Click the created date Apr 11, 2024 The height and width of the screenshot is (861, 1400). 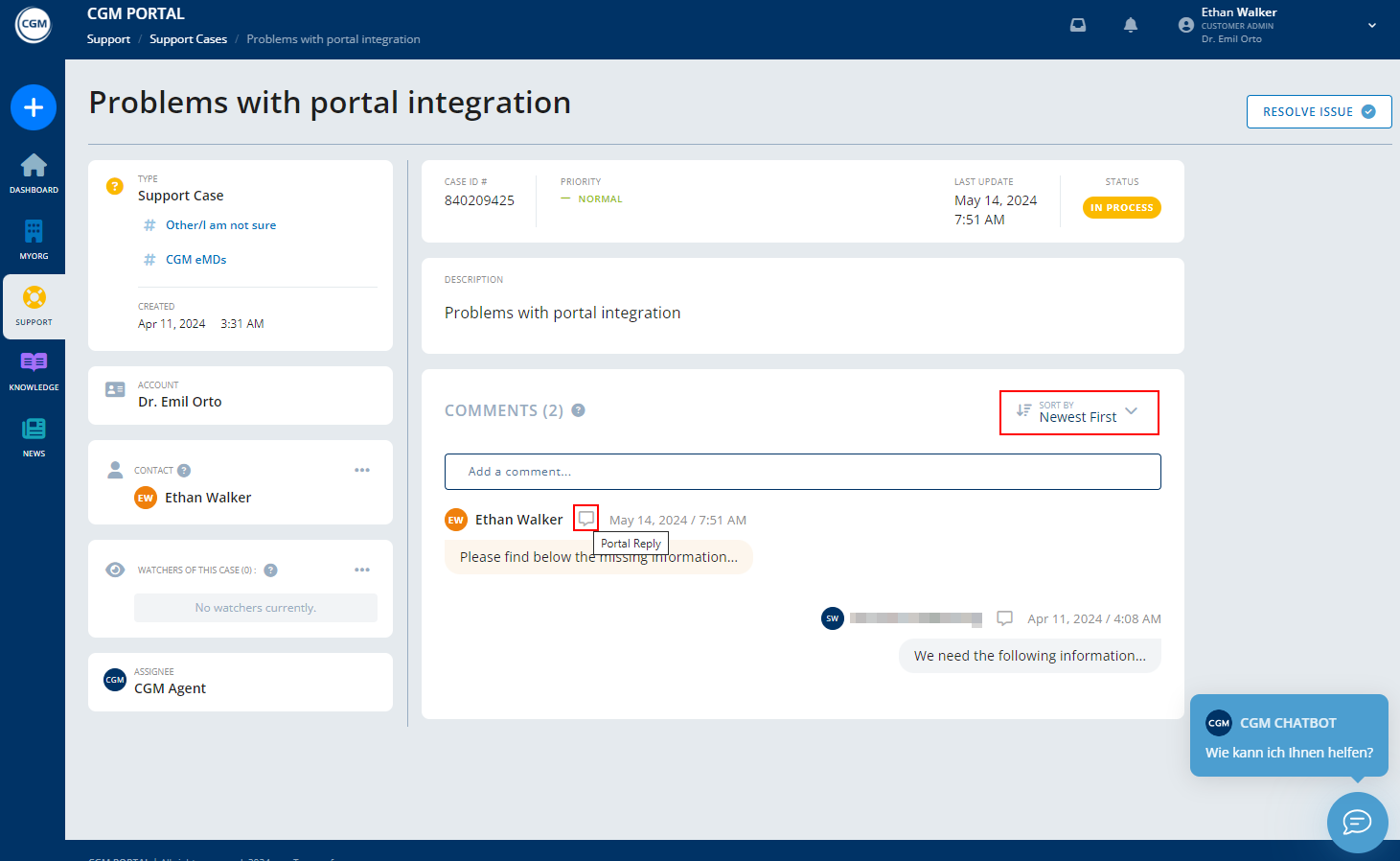coord(172,324)
